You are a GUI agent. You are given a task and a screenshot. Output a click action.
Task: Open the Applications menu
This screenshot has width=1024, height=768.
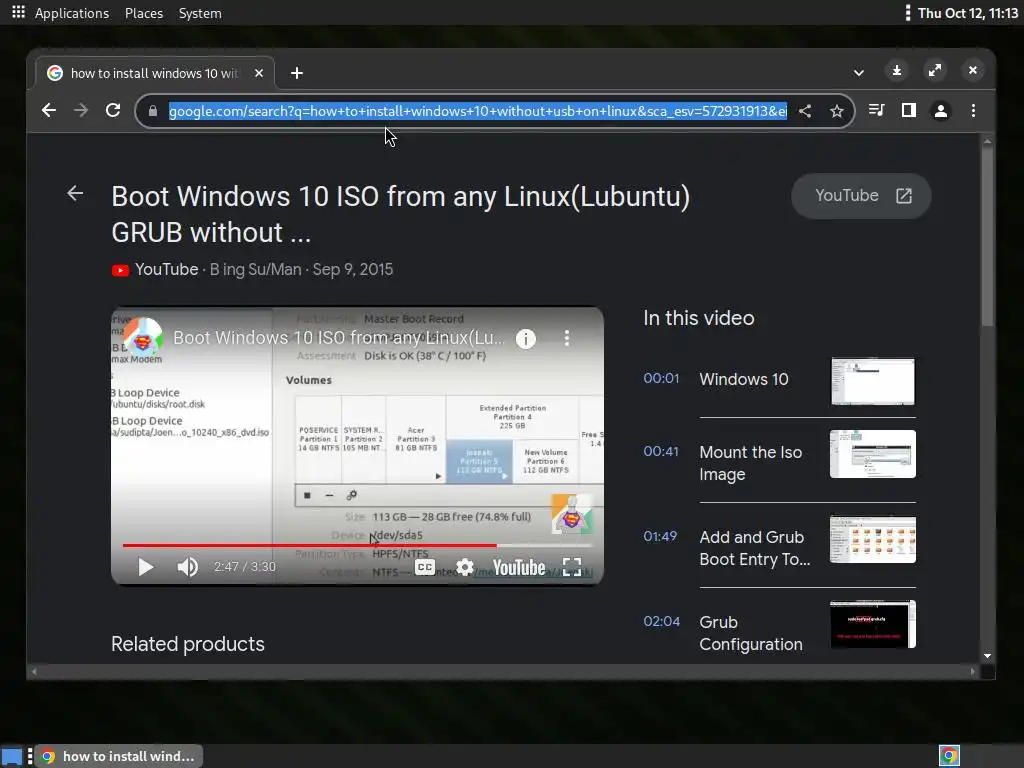tap(72, 13)
